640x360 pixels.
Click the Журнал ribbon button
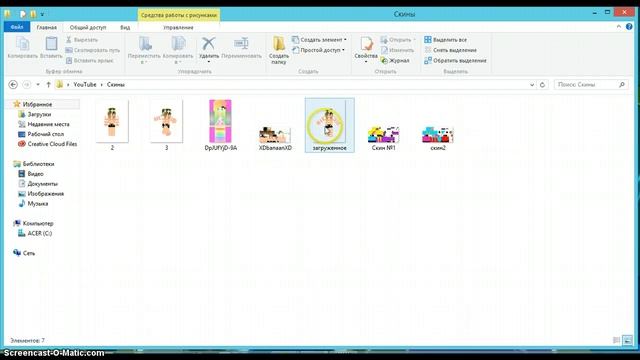395,60
